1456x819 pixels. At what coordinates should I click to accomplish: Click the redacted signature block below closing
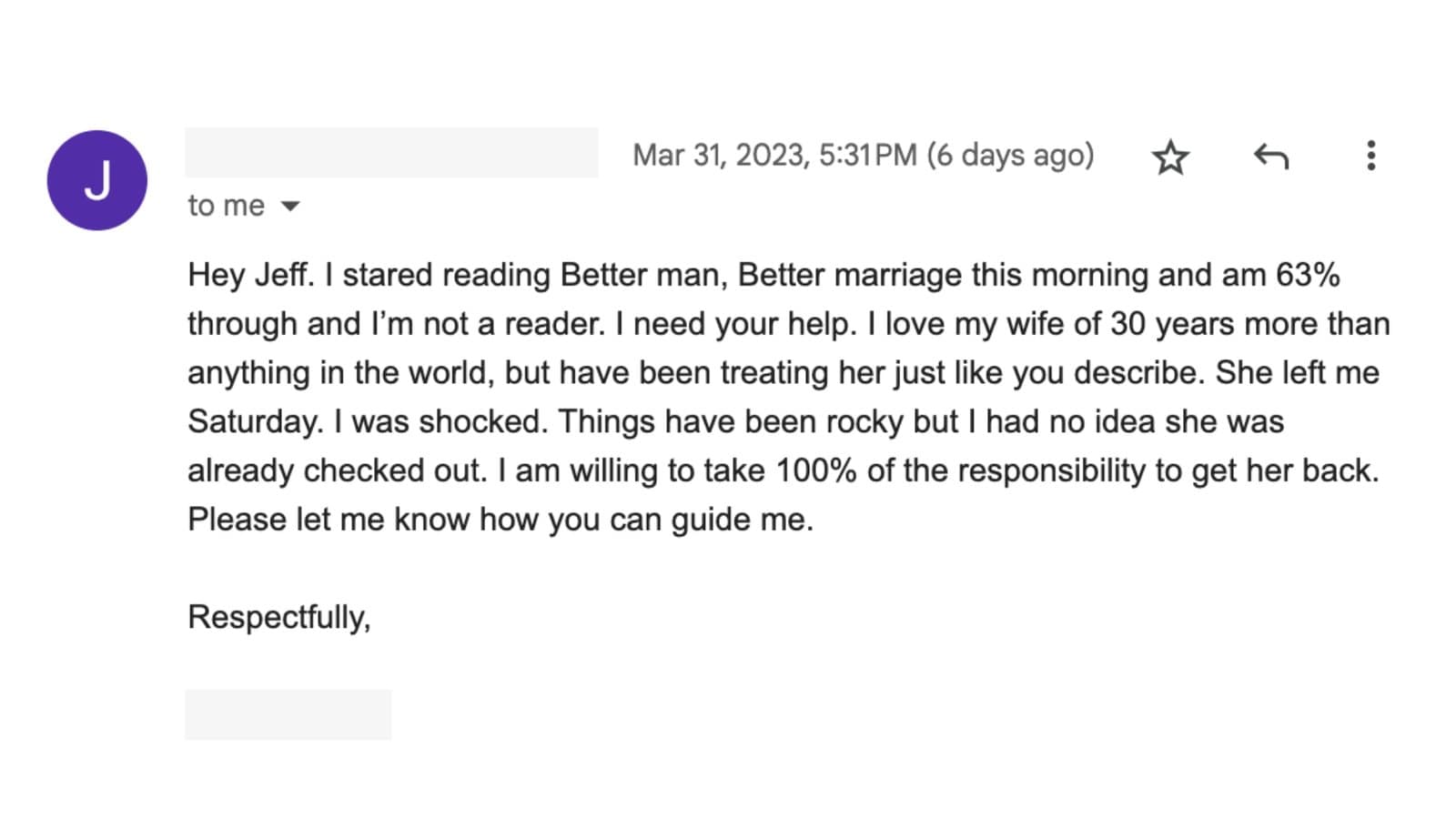tap(288, 714)
